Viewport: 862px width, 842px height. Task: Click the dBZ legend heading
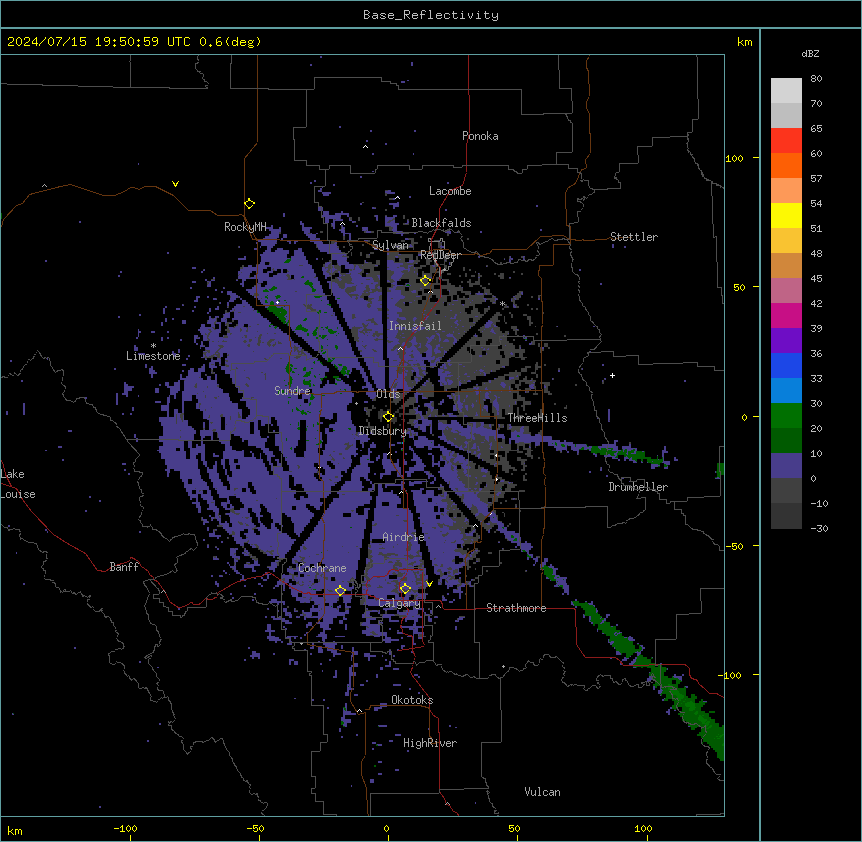[810, 53]
